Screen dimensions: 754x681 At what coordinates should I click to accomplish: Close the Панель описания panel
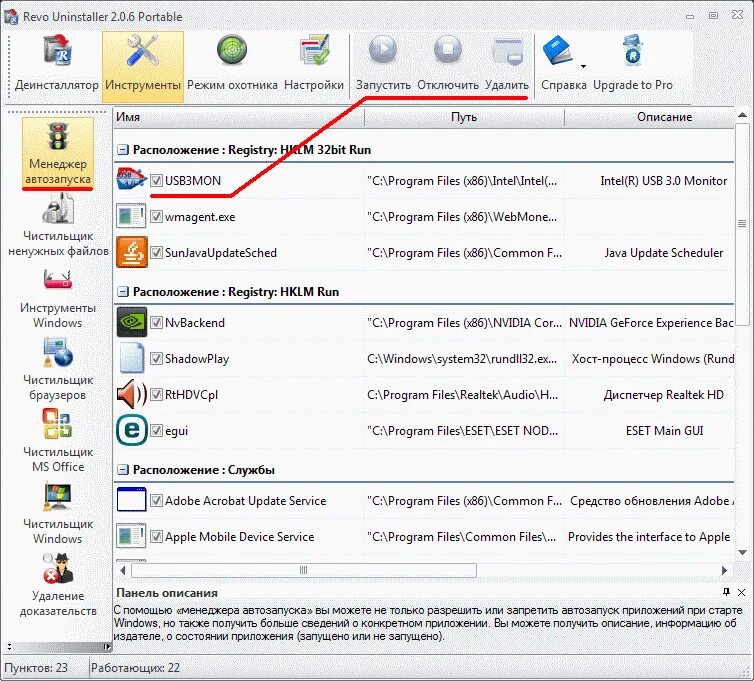click(741, 593)
